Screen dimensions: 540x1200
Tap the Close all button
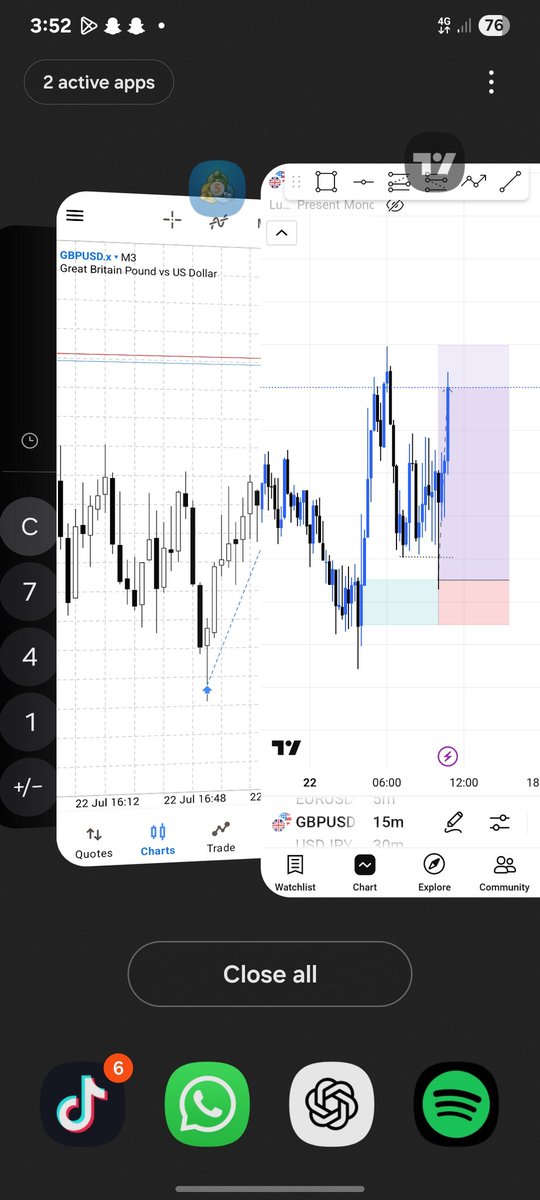270,974
